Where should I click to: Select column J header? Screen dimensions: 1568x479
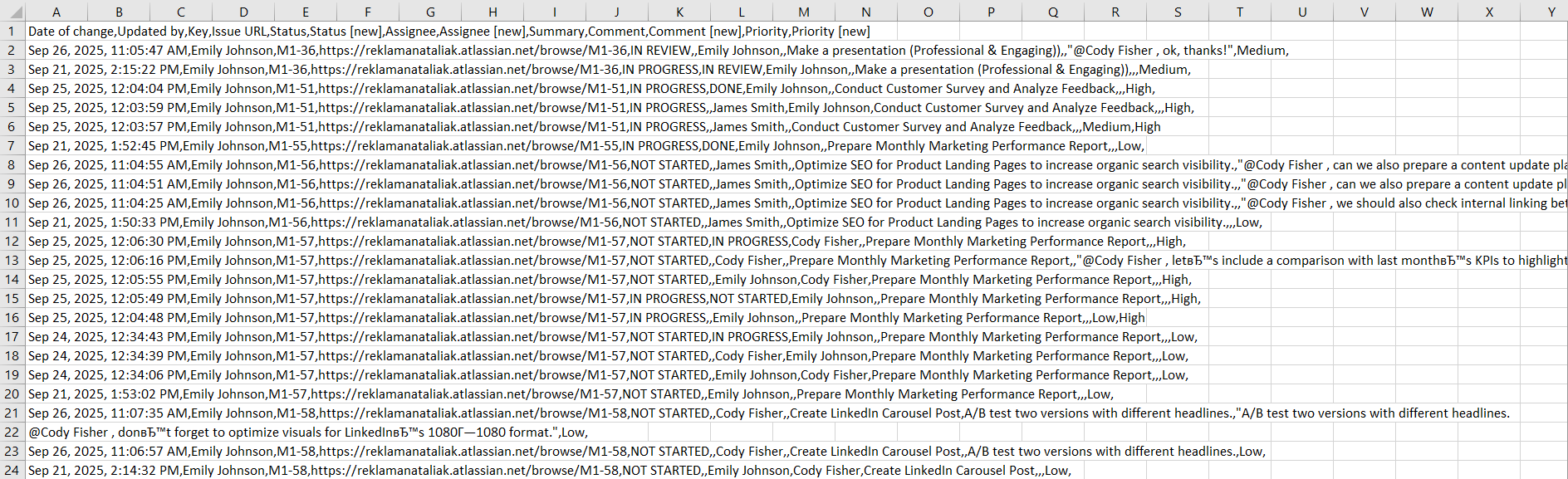pos(617,12)
